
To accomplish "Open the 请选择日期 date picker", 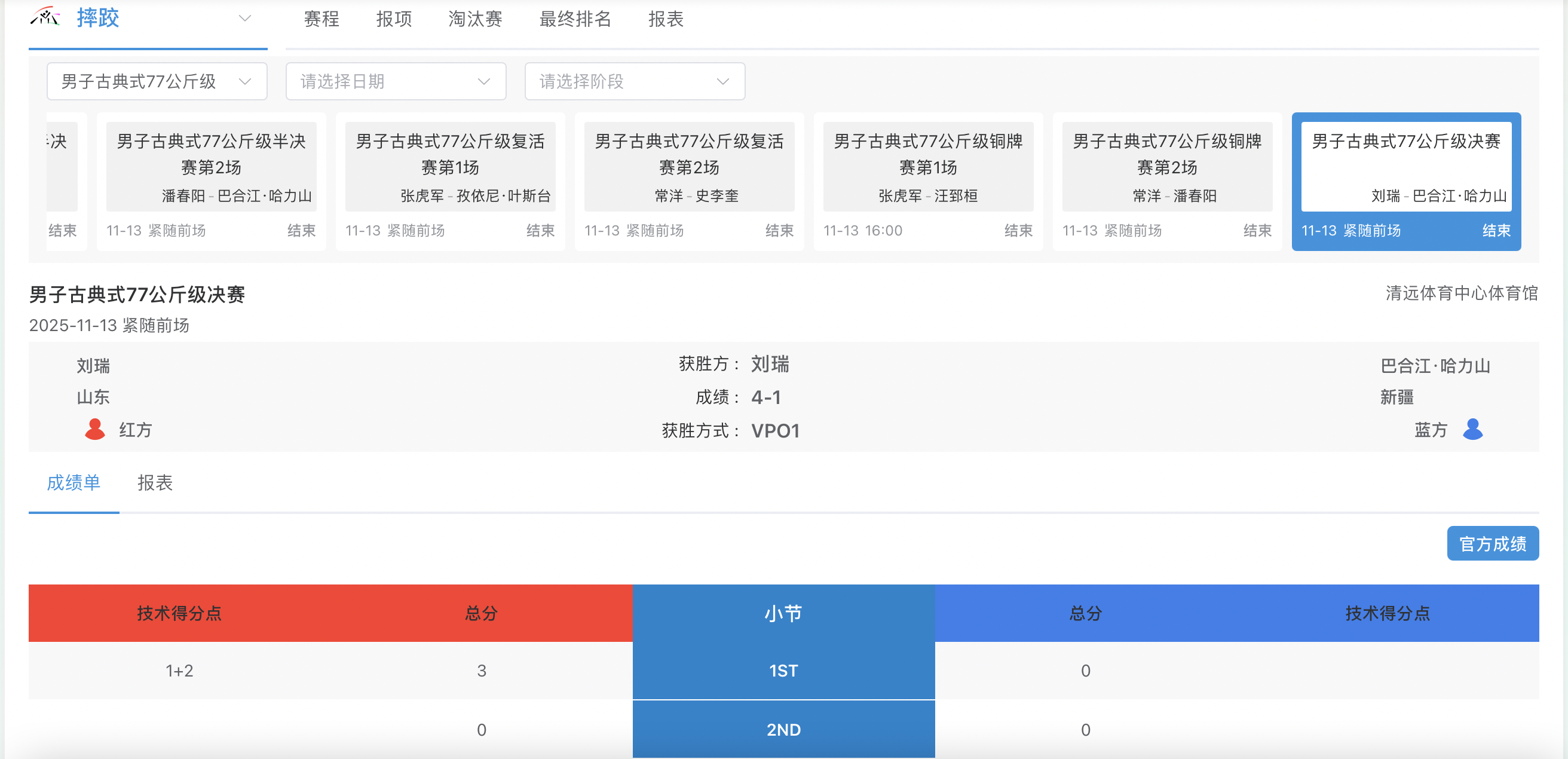I will click(x=395, y=81).
